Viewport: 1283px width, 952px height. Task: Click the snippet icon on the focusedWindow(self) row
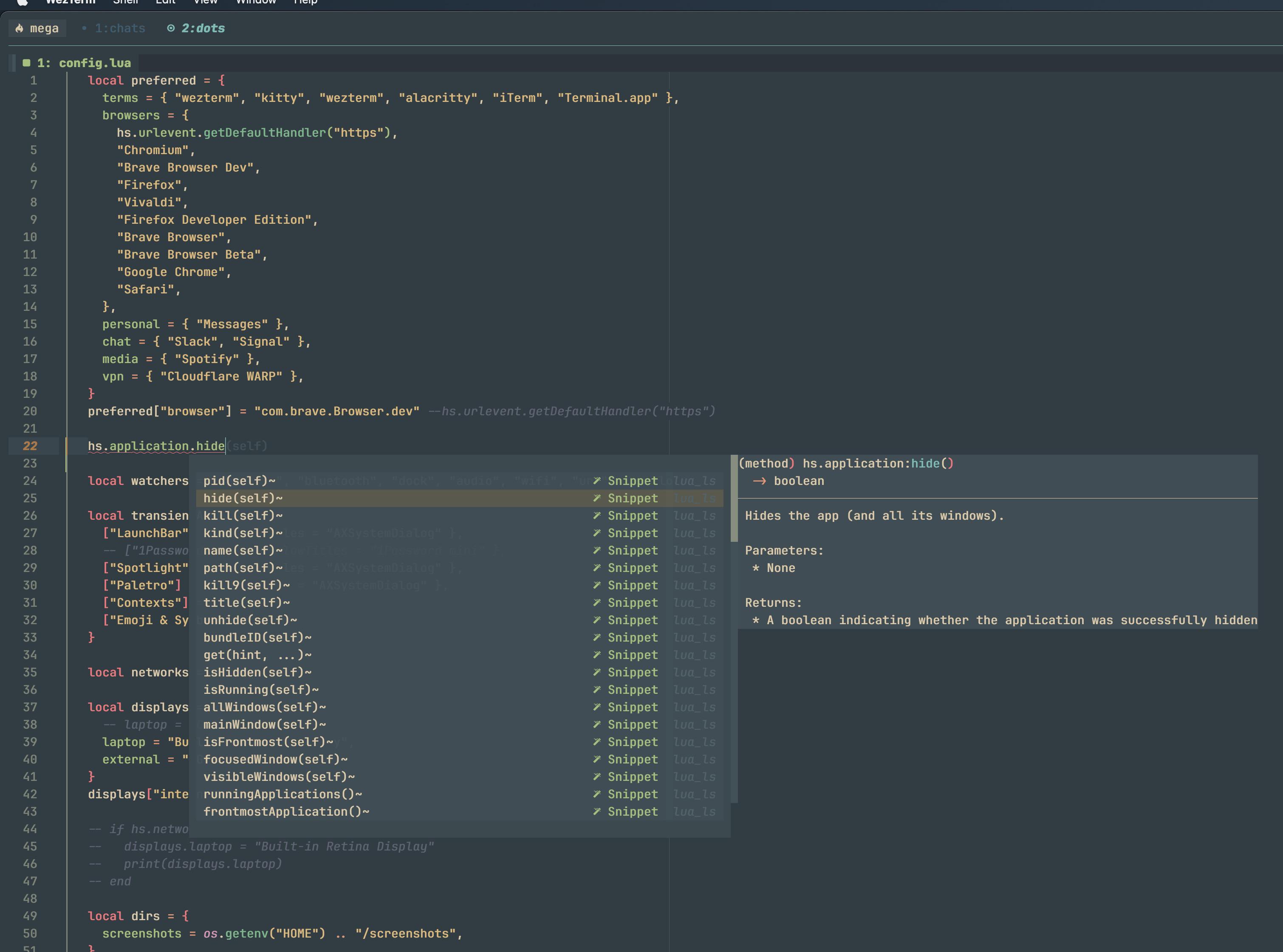[597, 760]
